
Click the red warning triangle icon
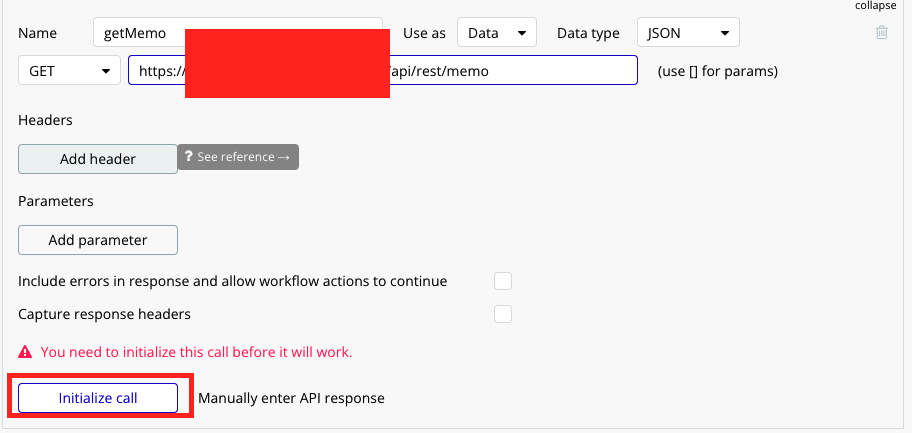click(x=25, y=353)
